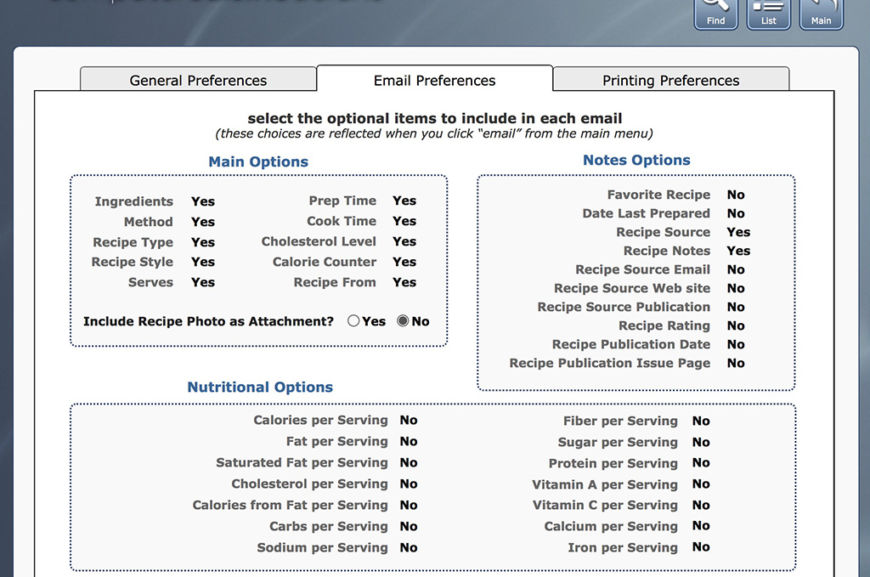Click Cholesterol per Serving No value
Viewport: 870px width, 577px height.
click(408, 484)
